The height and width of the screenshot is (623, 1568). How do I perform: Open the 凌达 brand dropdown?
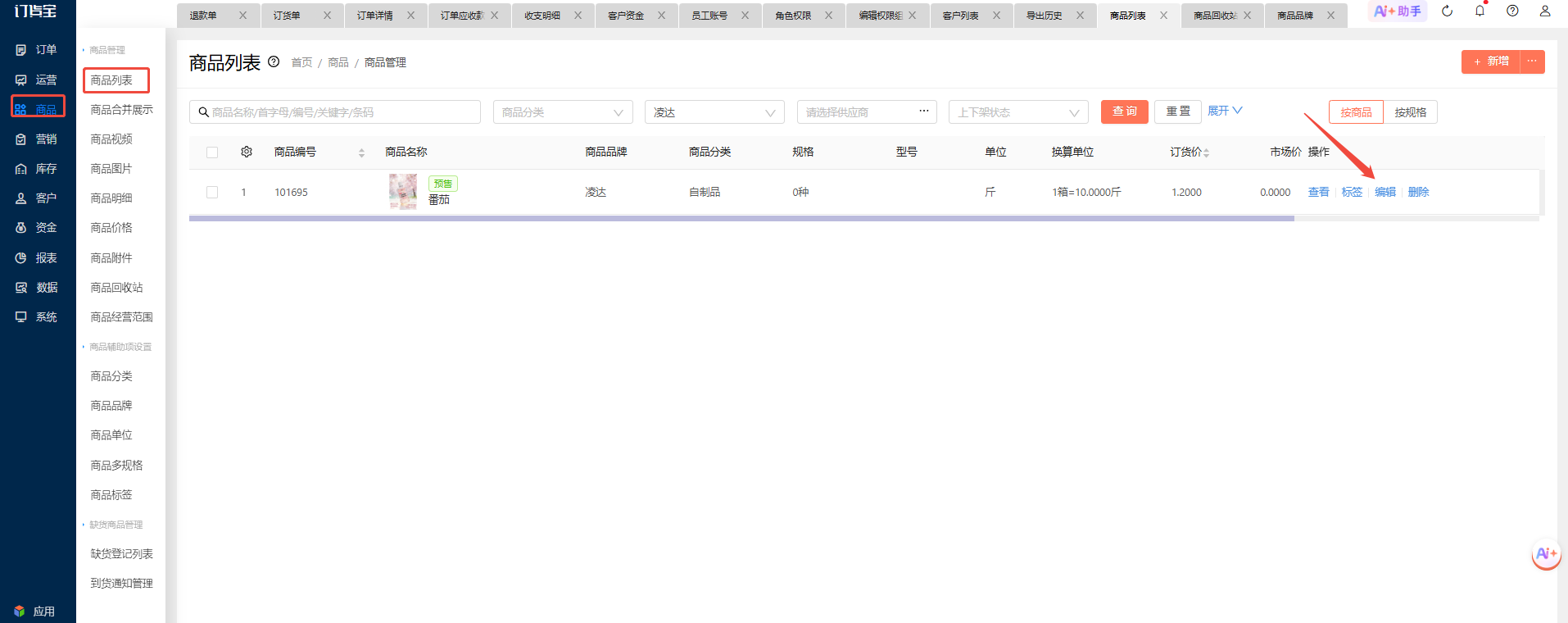pyautogui.click(x=714, y=112)
